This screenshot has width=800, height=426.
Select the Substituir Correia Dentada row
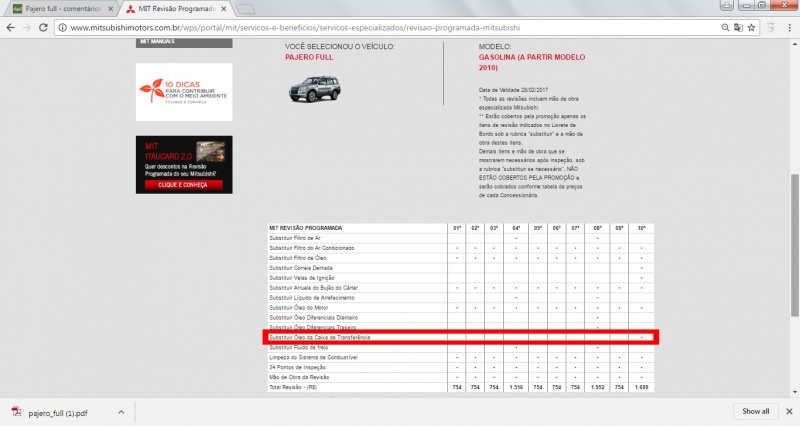click(461, 268)
